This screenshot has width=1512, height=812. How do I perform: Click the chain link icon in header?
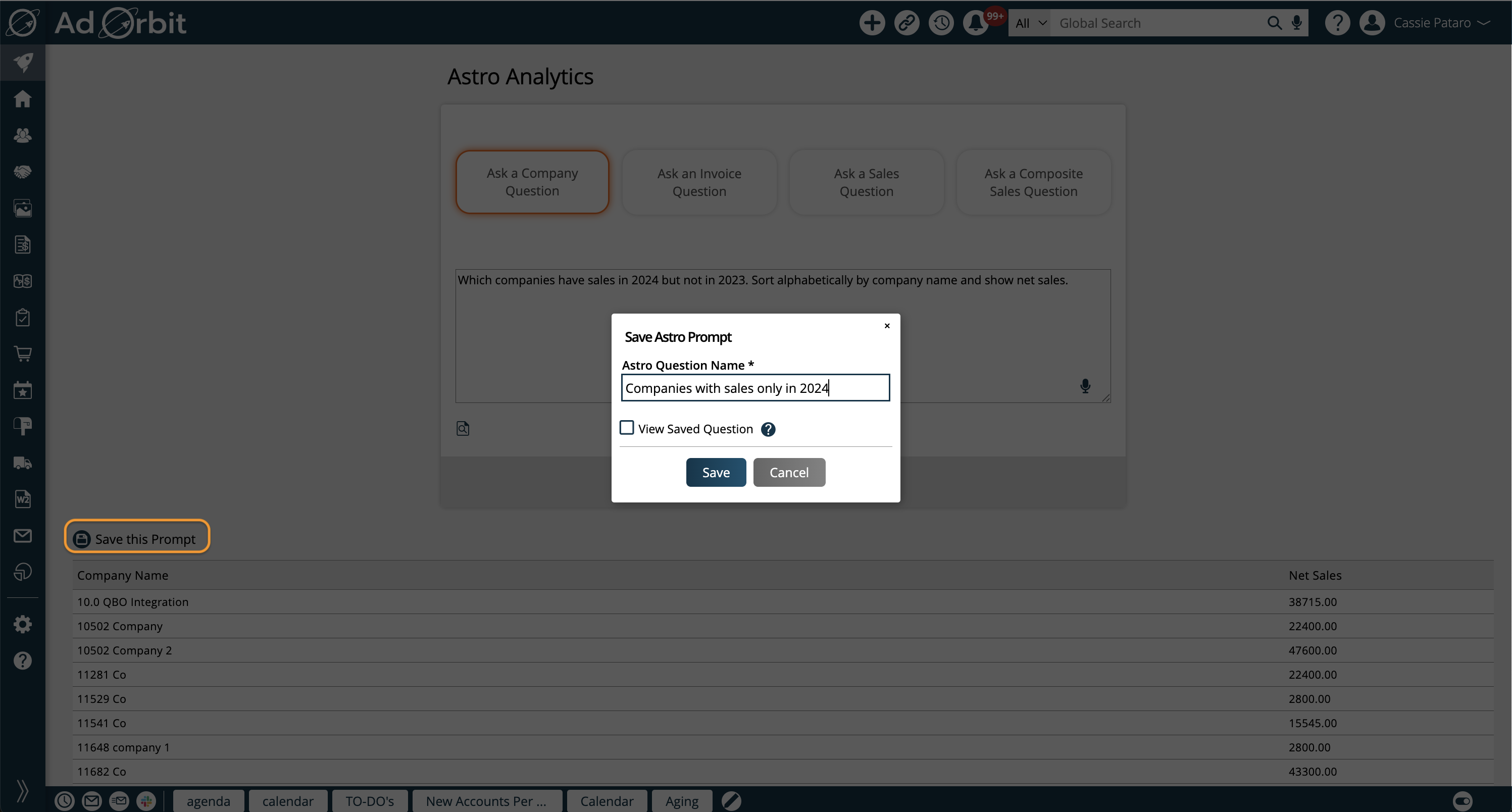pyautogui.click(x=906, y=23)
